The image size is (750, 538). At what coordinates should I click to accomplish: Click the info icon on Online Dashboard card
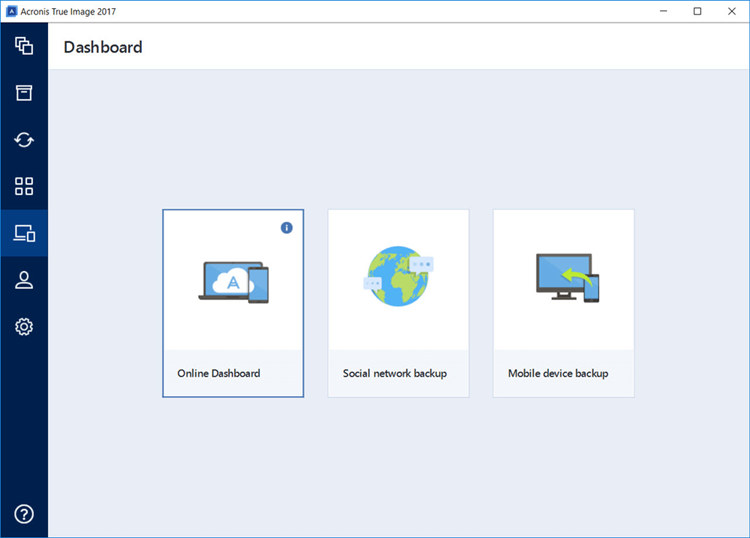tap(287, 228)
